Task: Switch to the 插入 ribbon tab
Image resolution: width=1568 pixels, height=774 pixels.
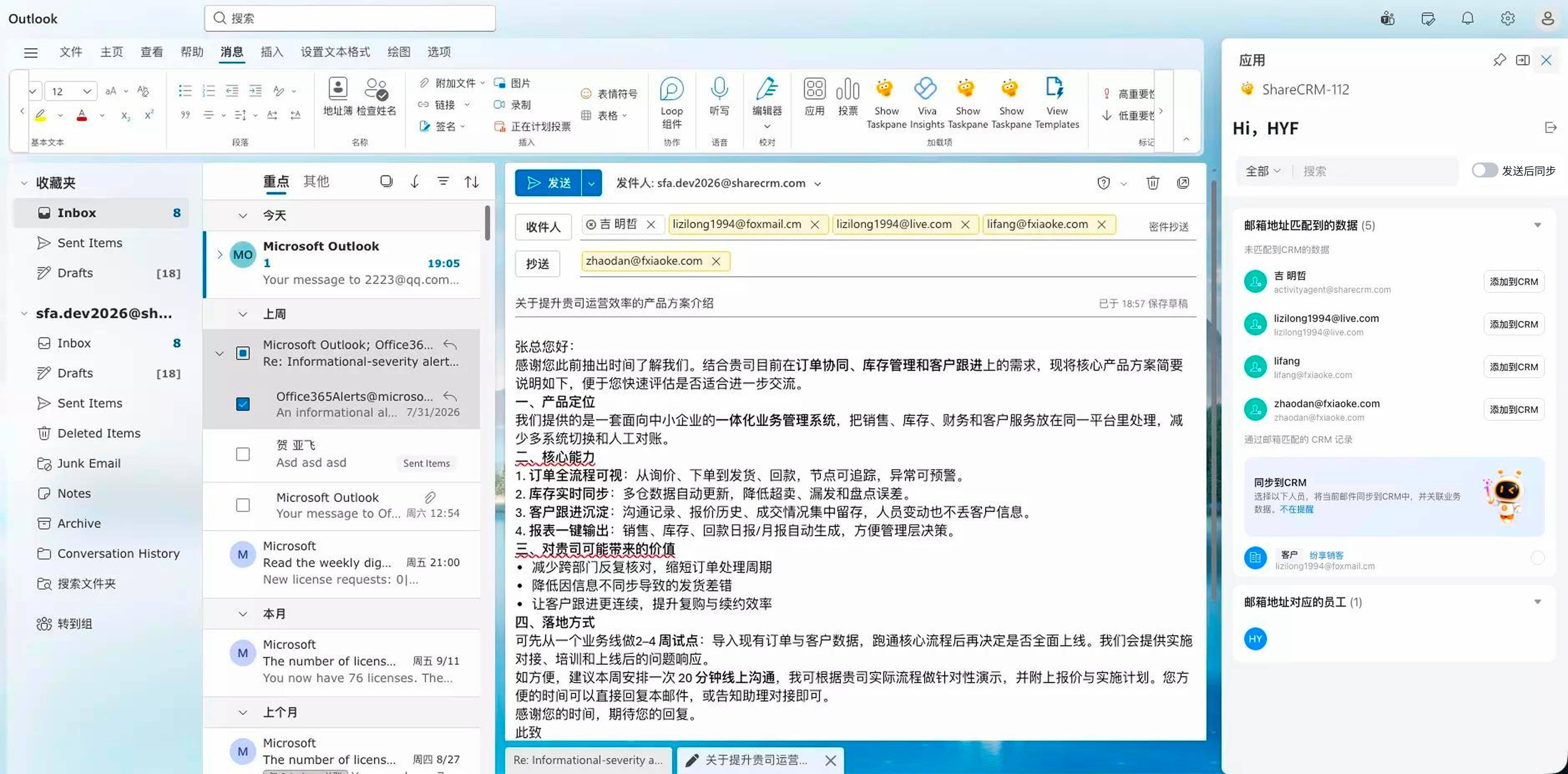Action: tap(271, 52)
